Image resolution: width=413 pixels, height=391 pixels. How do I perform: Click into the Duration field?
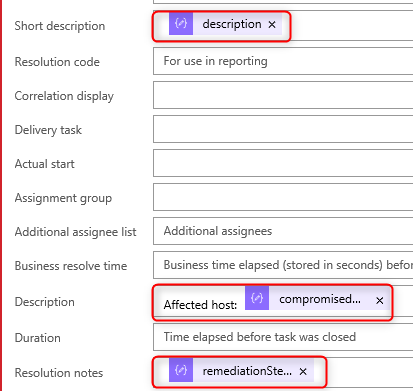click(x=283, y=337)
